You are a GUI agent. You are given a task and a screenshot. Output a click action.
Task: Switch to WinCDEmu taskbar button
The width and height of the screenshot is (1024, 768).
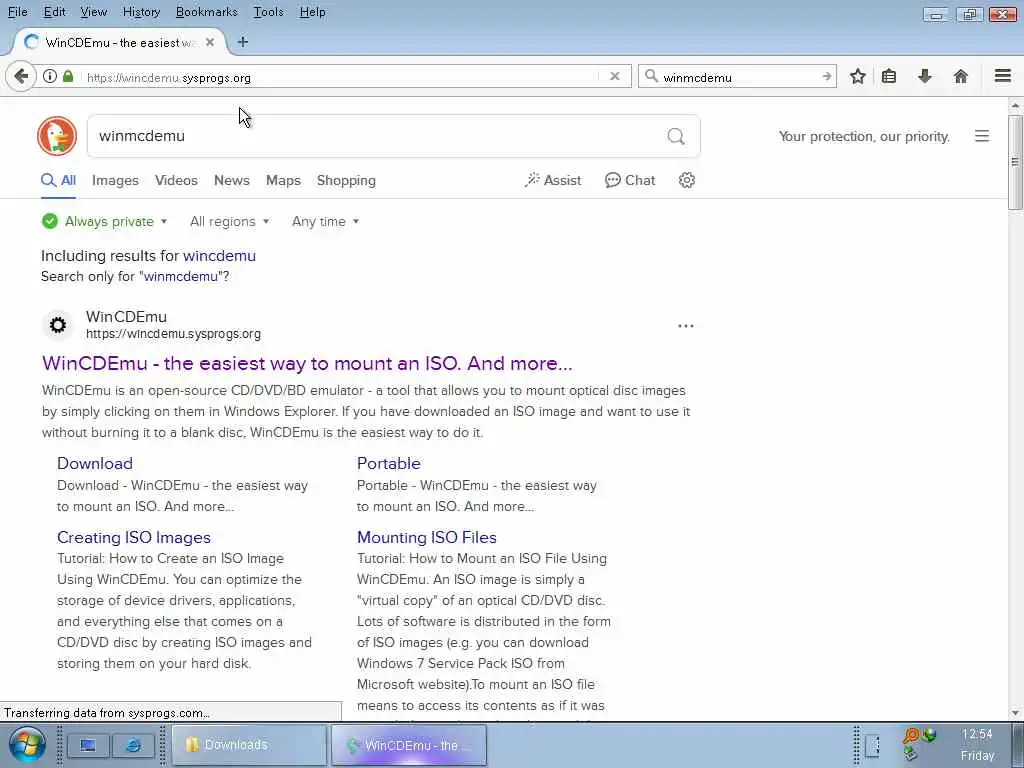click(409, 744)
